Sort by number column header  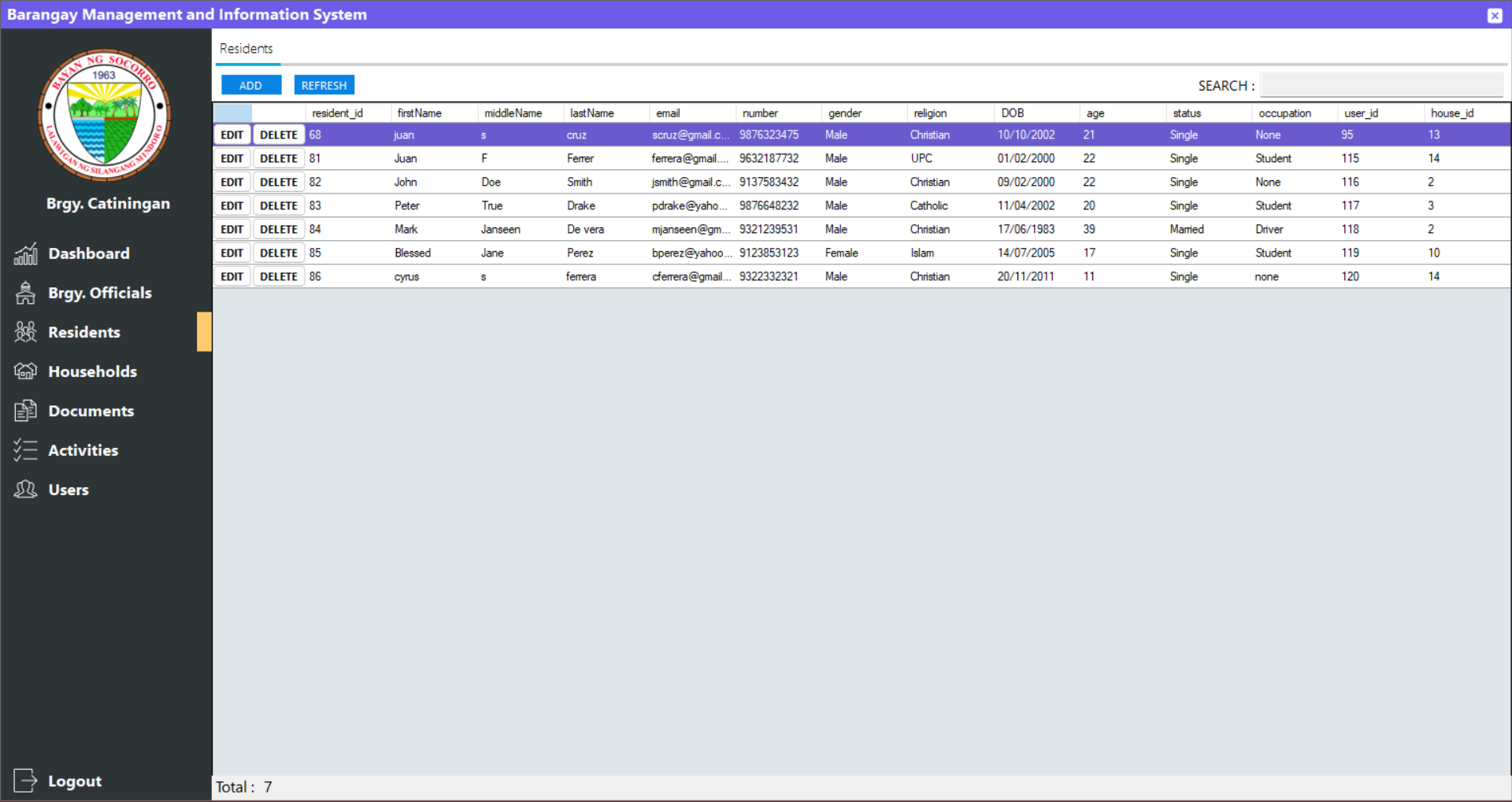point(778,113)
